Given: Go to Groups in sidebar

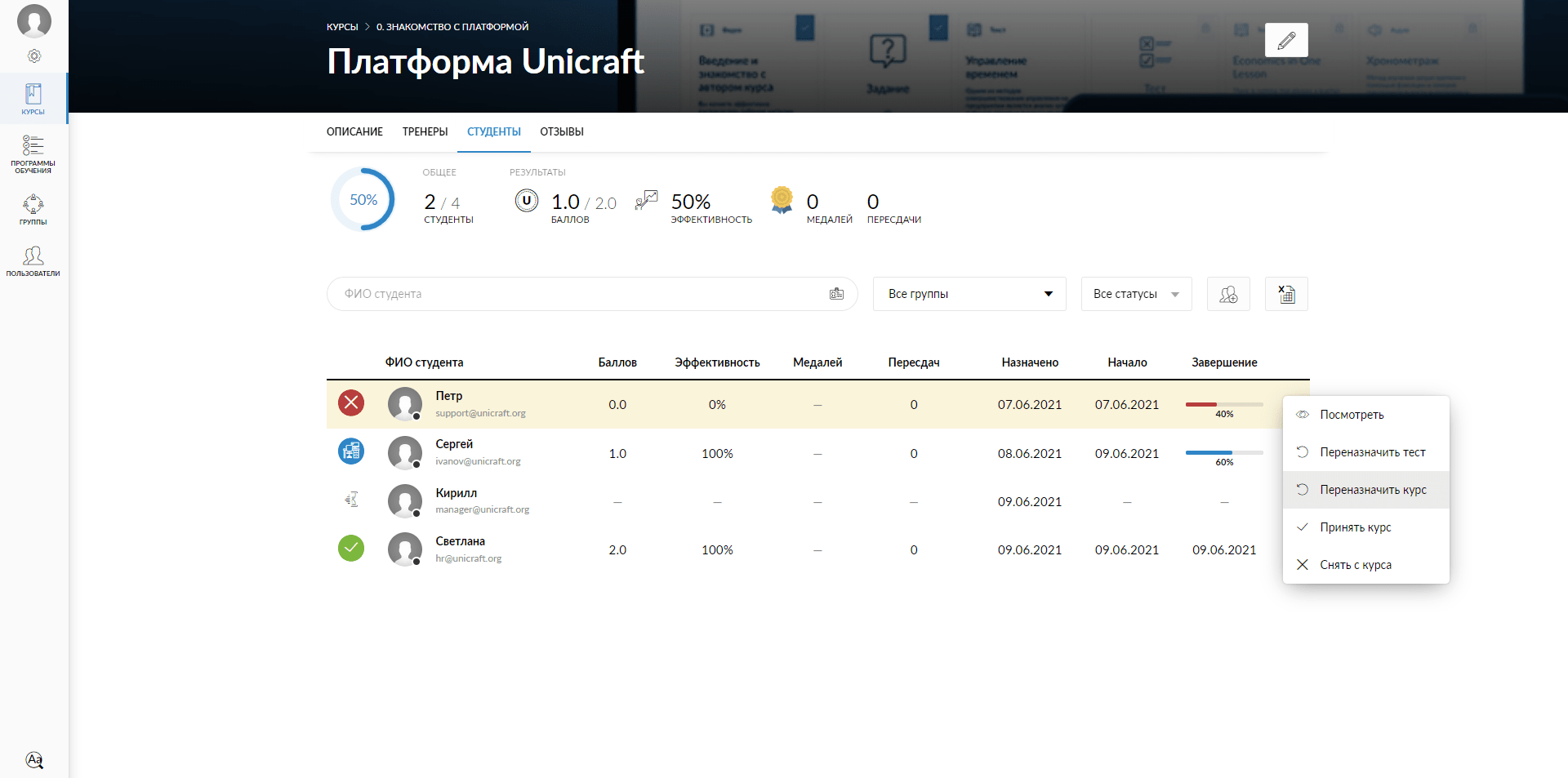Looking at the screenshot, I should [33, 209].
